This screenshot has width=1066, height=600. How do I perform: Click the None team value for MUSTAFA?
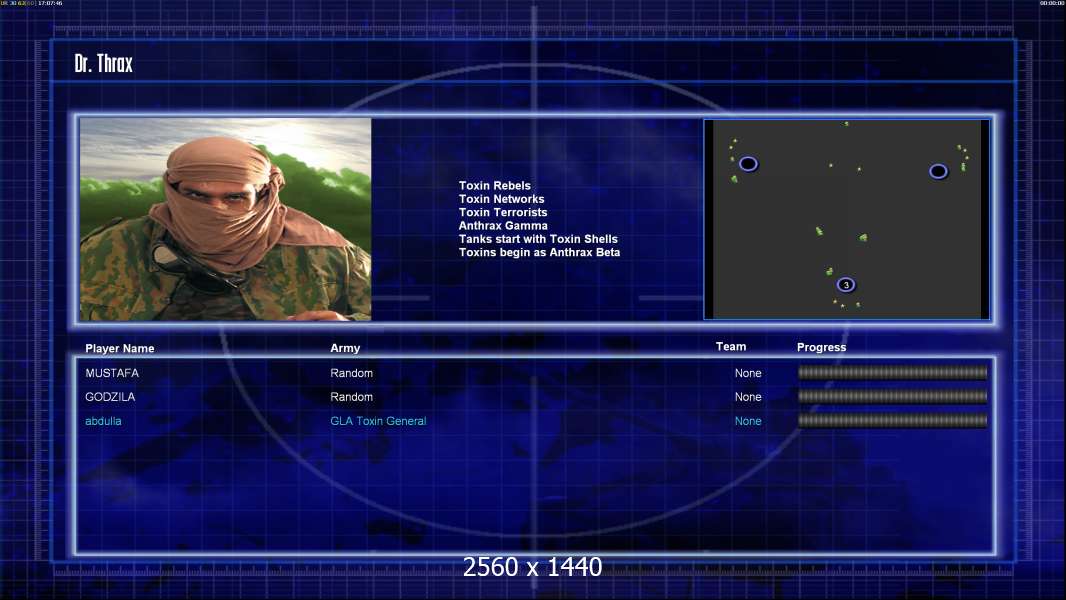[748, 373]
